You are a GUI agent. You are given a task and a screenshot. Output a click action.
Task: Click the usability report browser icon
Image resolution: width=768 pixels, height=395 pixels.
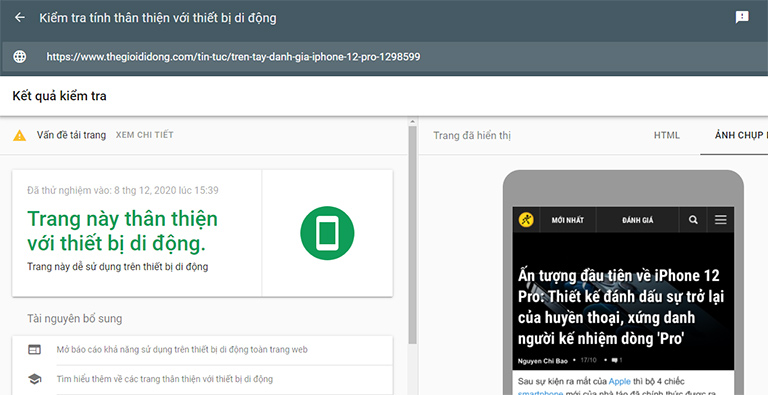tap(34, 349)
